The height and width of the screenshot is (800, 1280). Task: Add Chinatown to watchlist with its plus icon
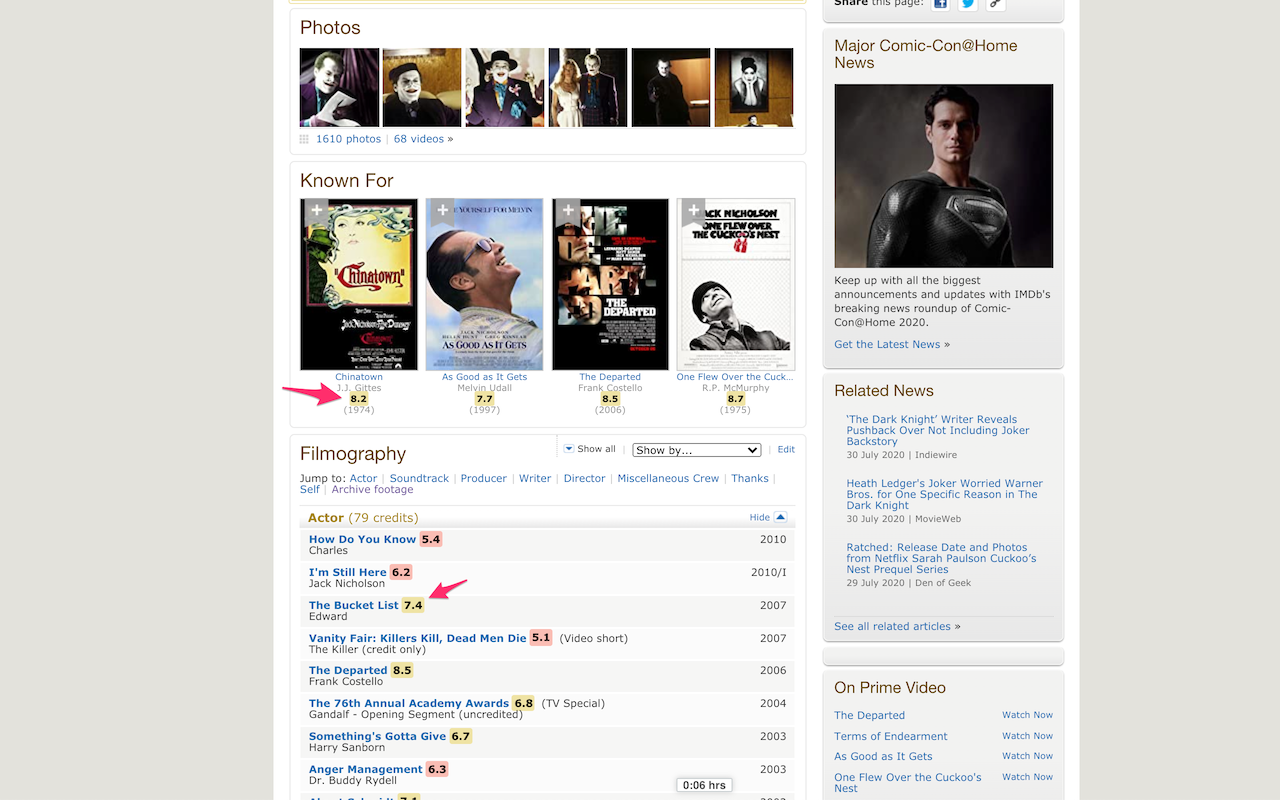317,210
